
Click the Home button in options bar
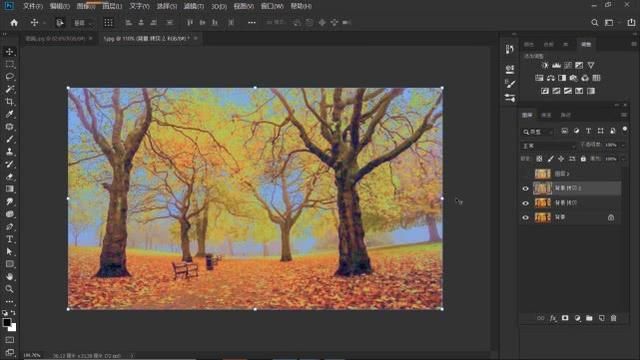click(x=14, y=22)
